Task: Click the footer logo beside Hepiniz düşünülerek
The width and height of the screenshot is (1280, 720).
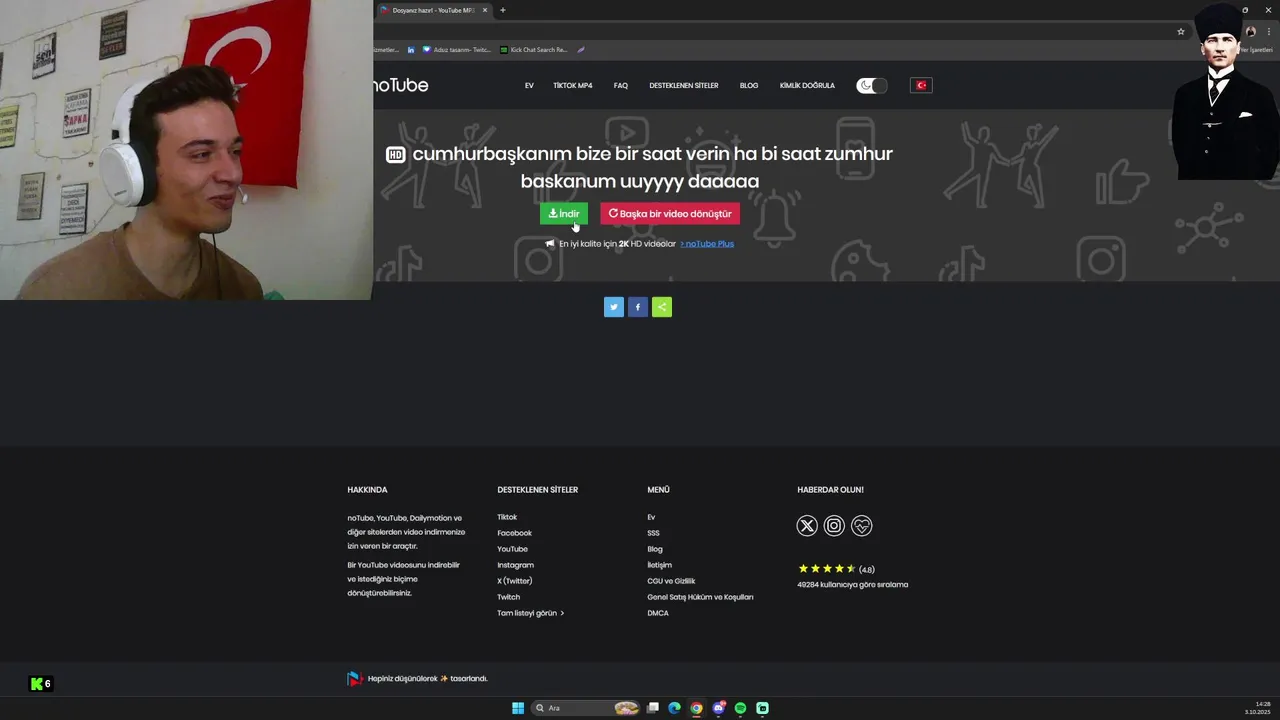Action: [355, 679]
